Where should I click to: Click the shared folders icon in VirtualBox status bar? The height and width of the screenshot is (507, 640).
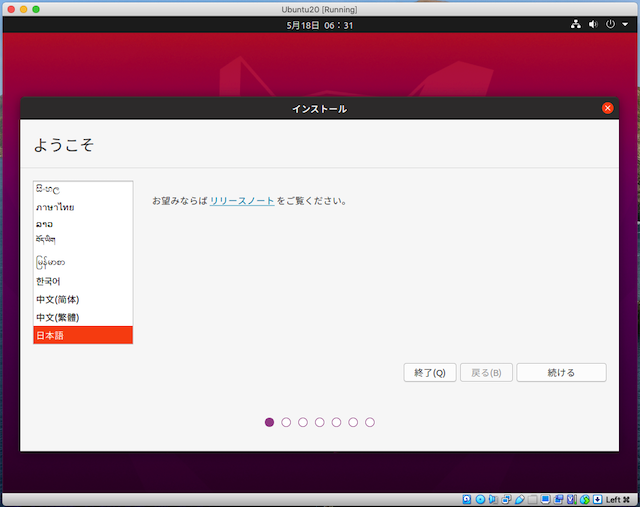(532, 499)
